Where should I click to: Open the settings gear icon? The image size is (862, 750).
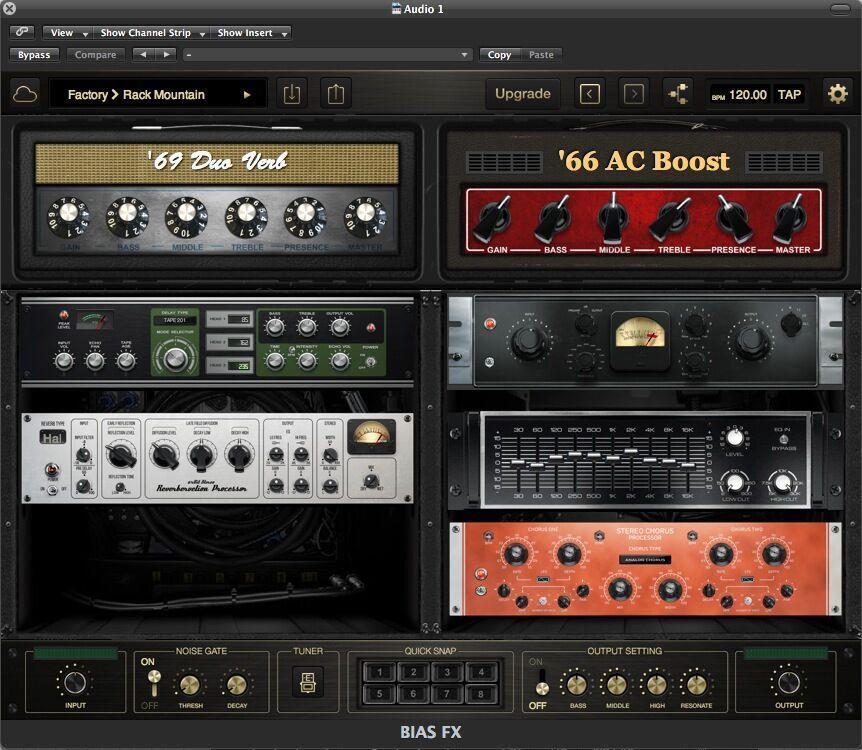coord(838,94)
